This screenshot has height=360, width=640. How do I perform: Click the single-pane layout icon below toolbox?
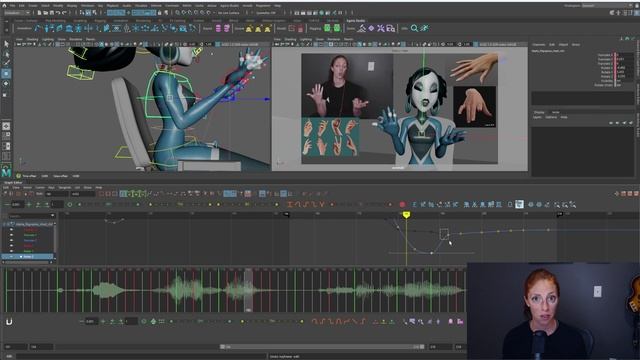(6, 126)
